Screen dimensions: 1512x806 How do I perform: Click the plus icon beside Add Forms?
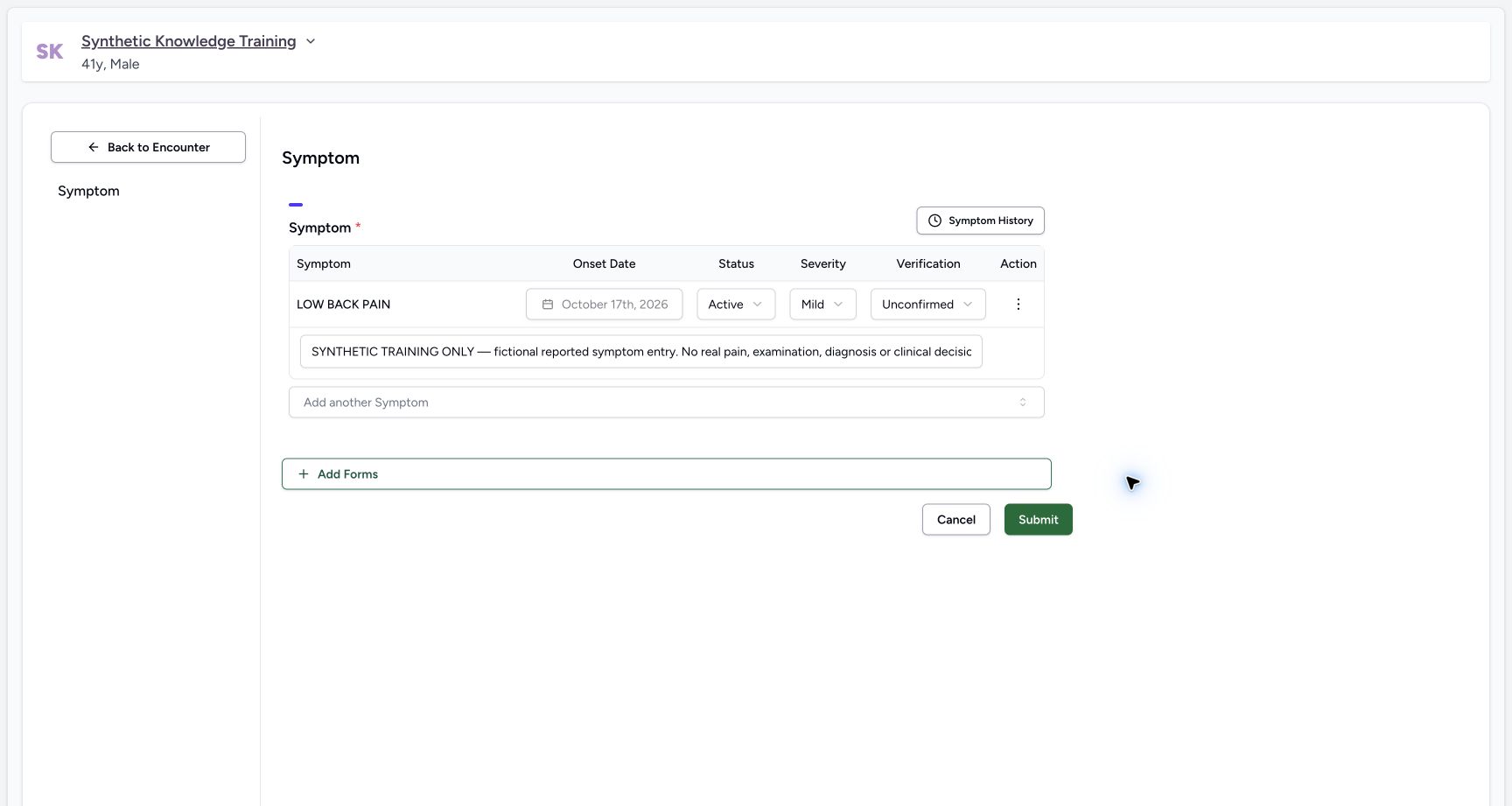(x=304, y=474)
